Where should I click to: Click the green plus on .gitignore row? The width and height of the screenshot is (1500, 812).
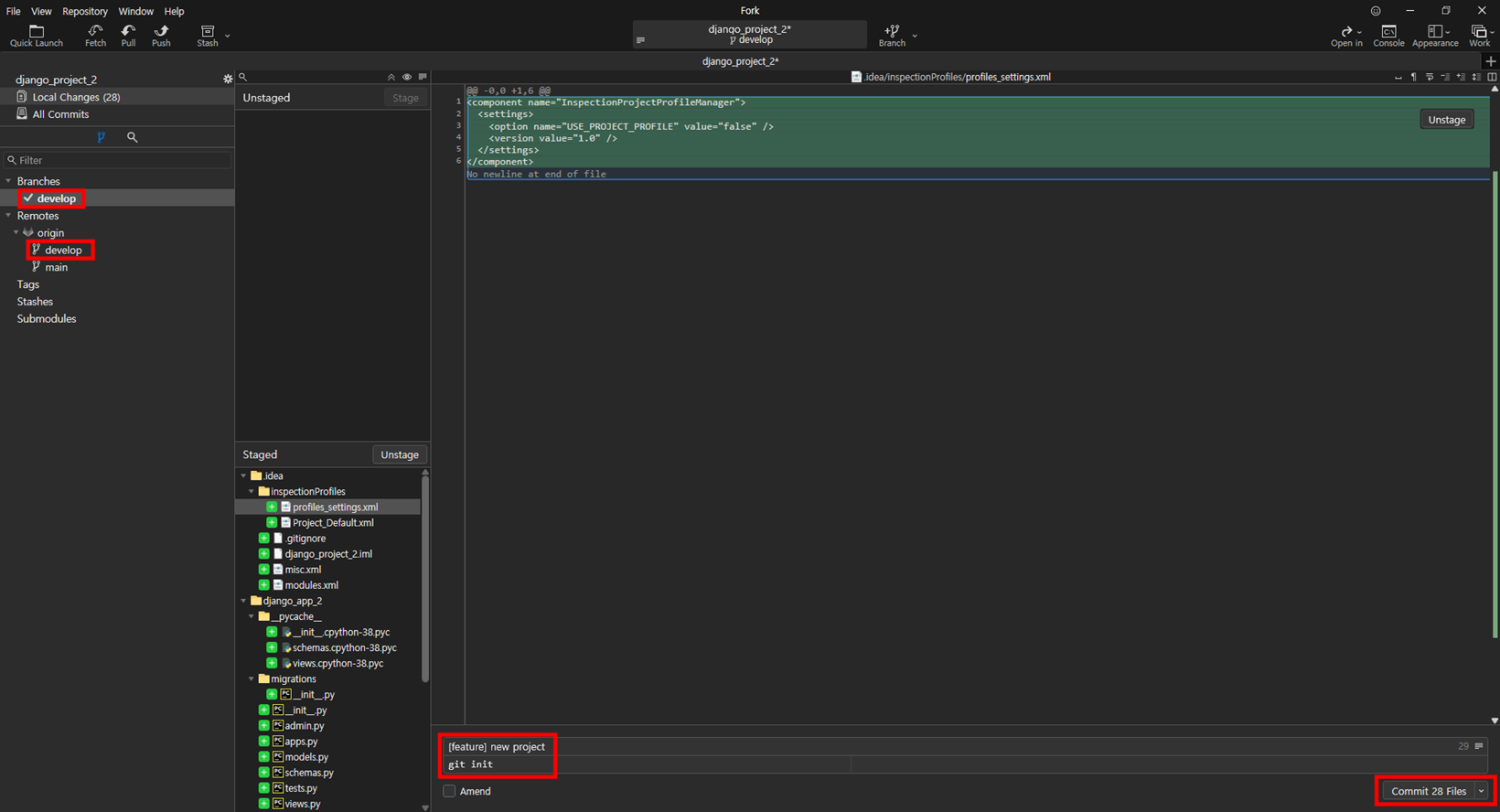pyautogui.click(x=263, y=539)
